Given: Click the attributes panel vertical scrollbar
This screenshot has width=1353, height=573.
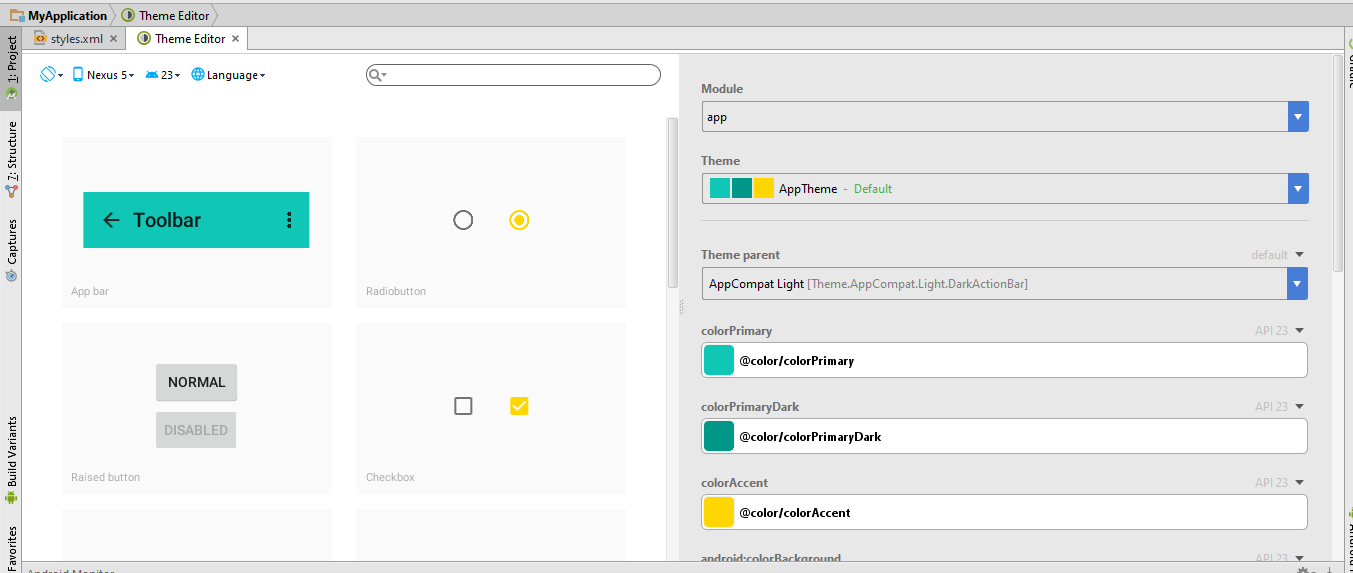Looking at the screenshot, I should (x=1338, y=165).
